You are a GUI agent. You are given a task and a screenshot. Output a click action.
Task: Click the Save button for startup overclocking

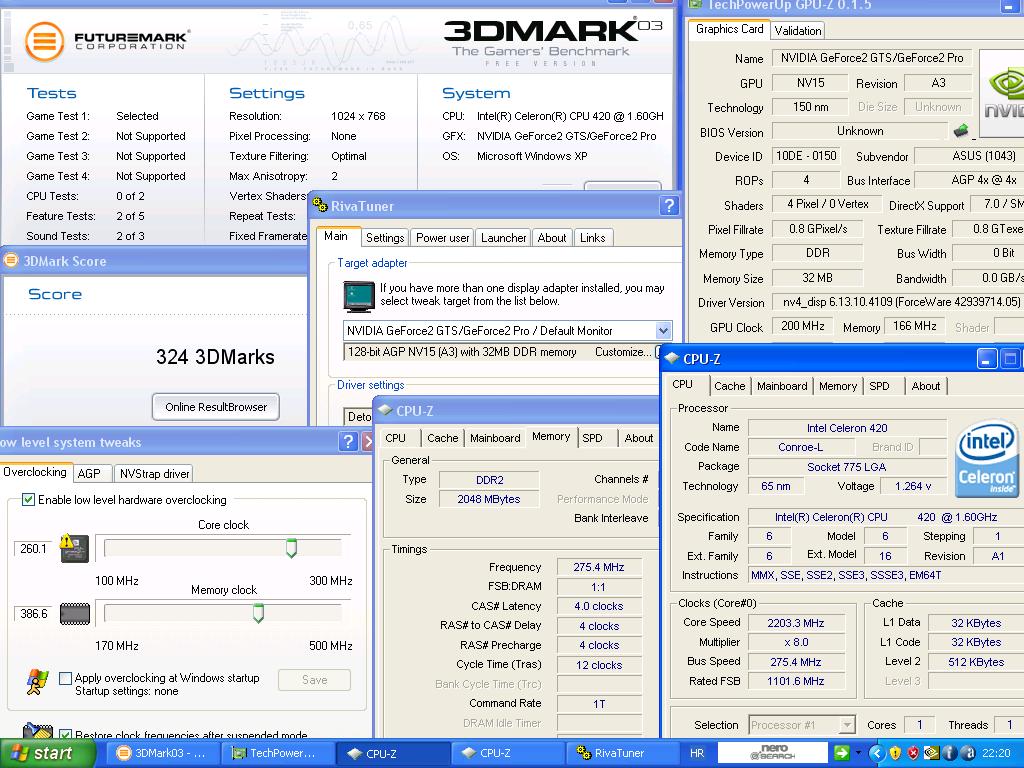point(314,680)
